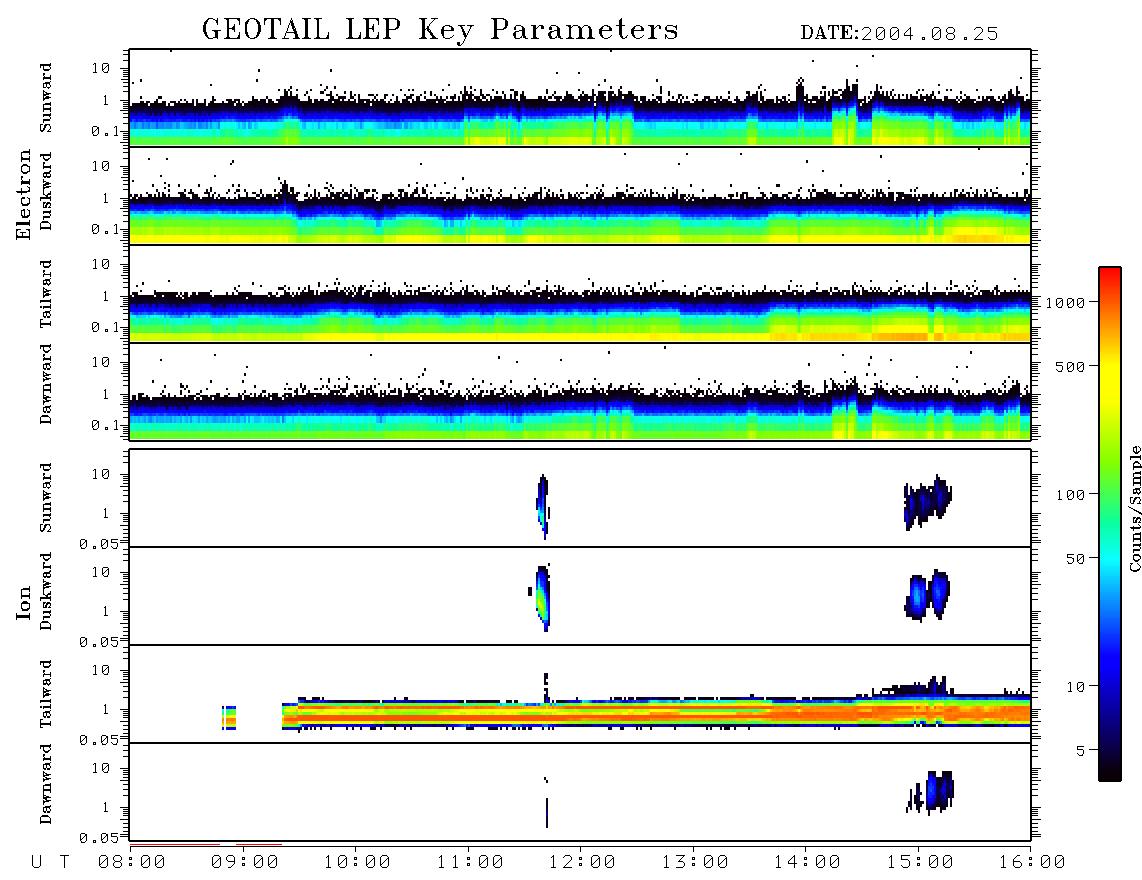The height and width of the screenshot is (880, 1142).
Task: Click the Ion "Dawnward" panel label
Action: [46, 784]
